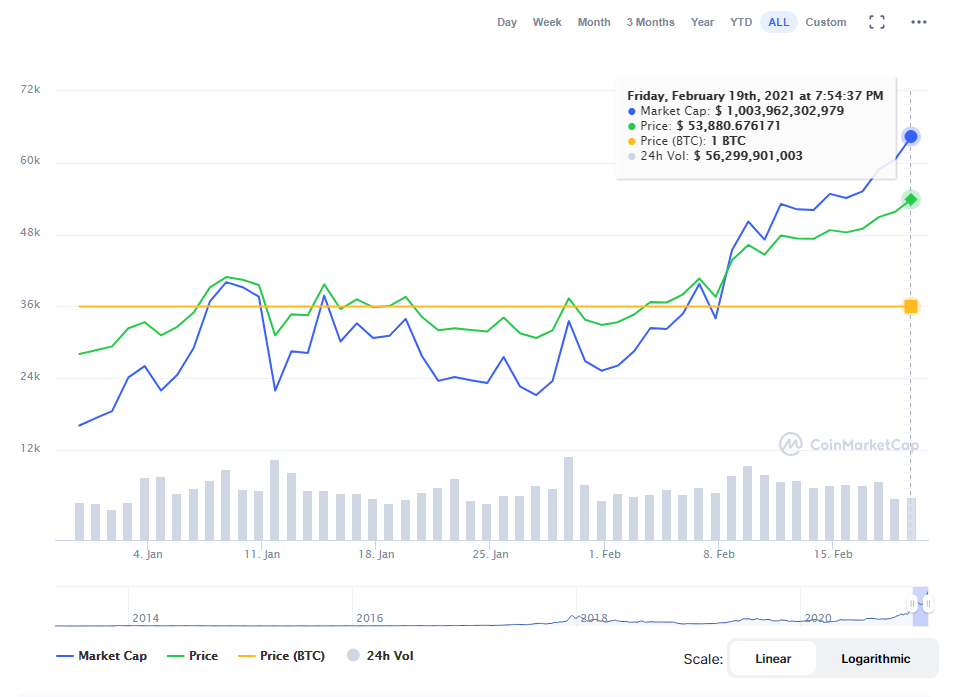Open fullscreen chart view icon

(877, 22)
